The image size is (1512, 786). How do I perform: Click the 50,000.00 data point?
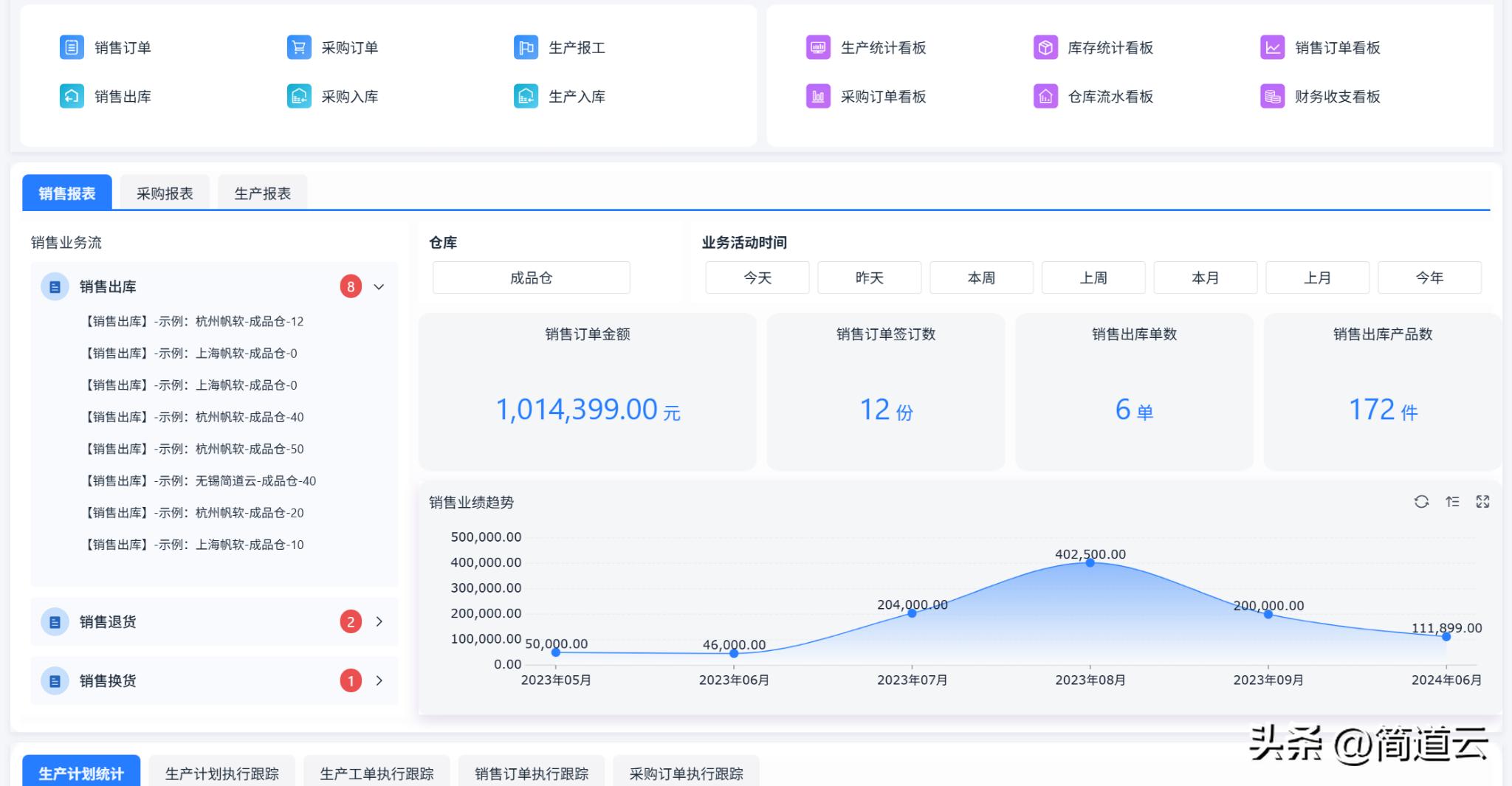tap(556, 652)
